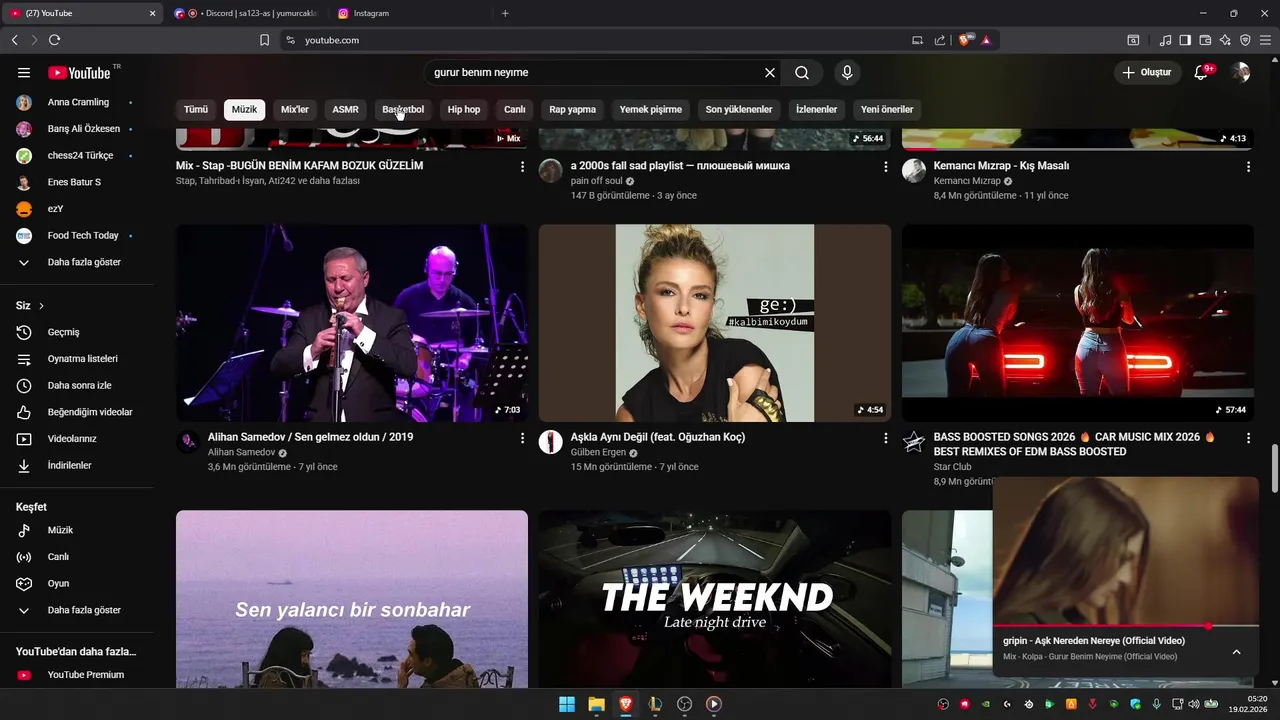The image size is (1280, 720).
Task: Select the Rap yapma filter chip
Action: (x=572, y=109)
